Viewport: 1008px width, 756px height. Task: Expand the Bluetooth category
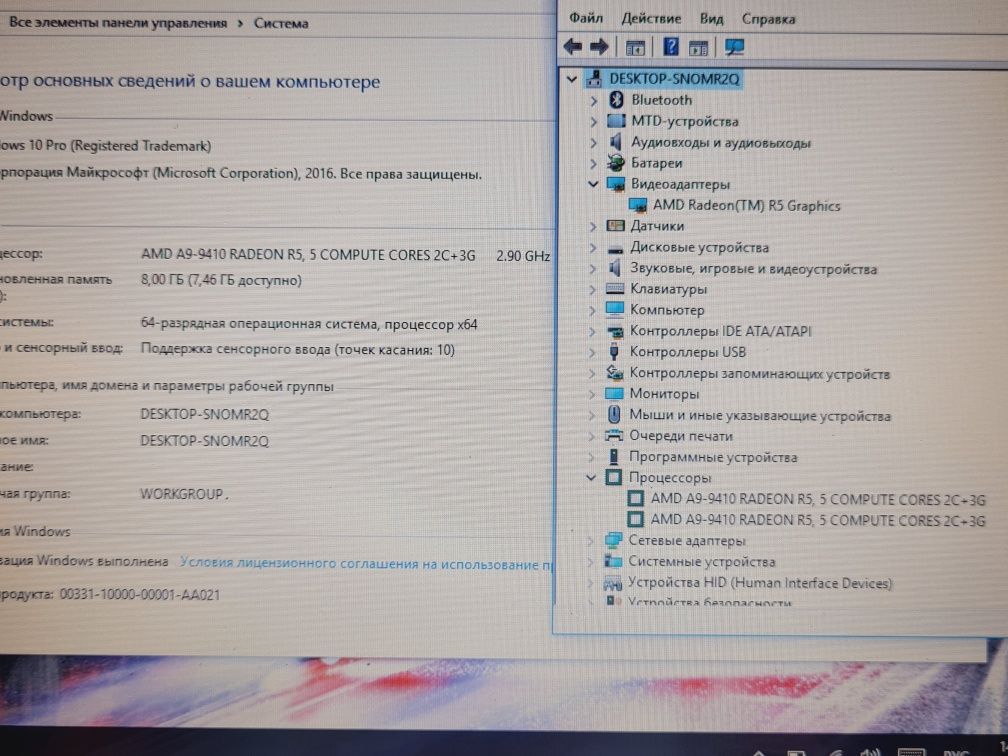[x=593, y=100]
